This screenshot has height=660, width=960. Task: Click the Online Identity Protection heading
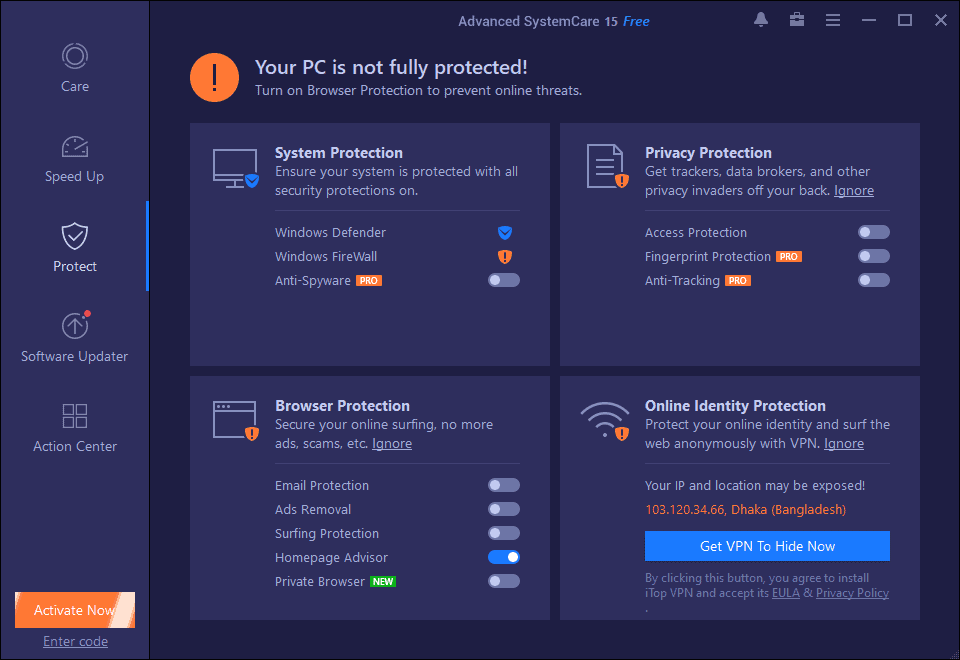[x=735, y=406]
